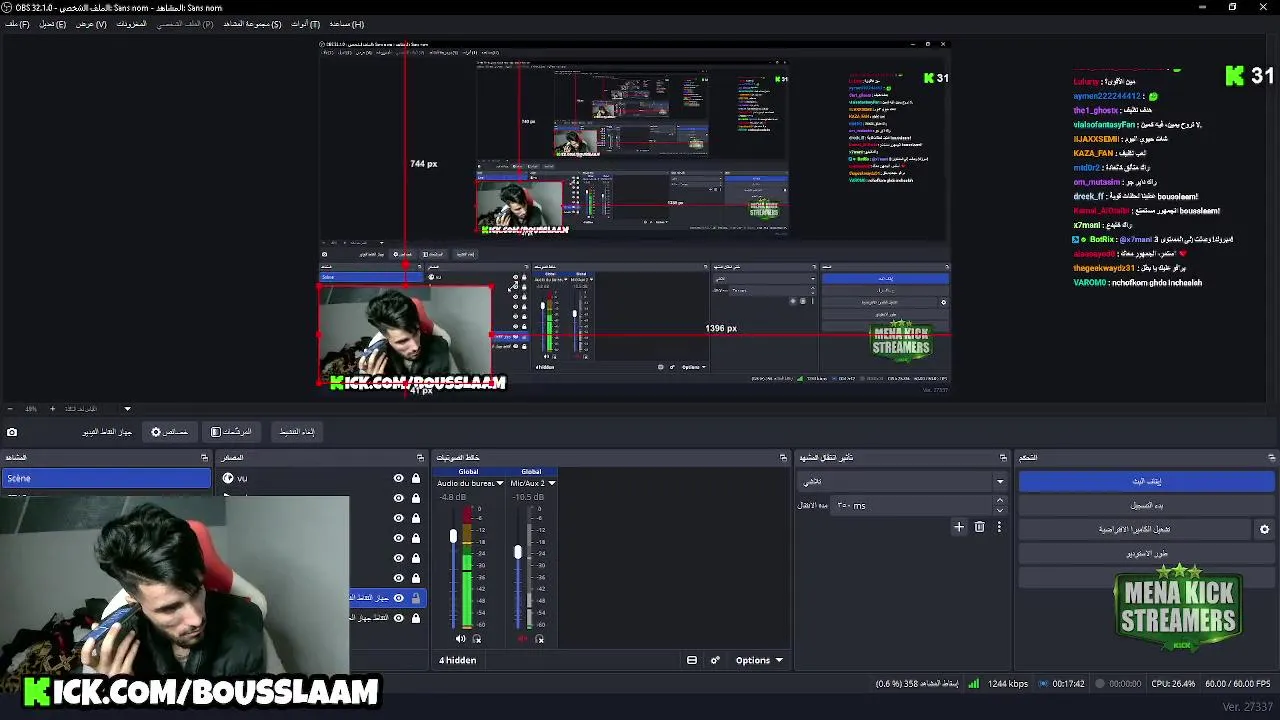Screen dimensions: 1280x720
Task: Open the View (عرض) menu
Action: [x=91, y=24]
